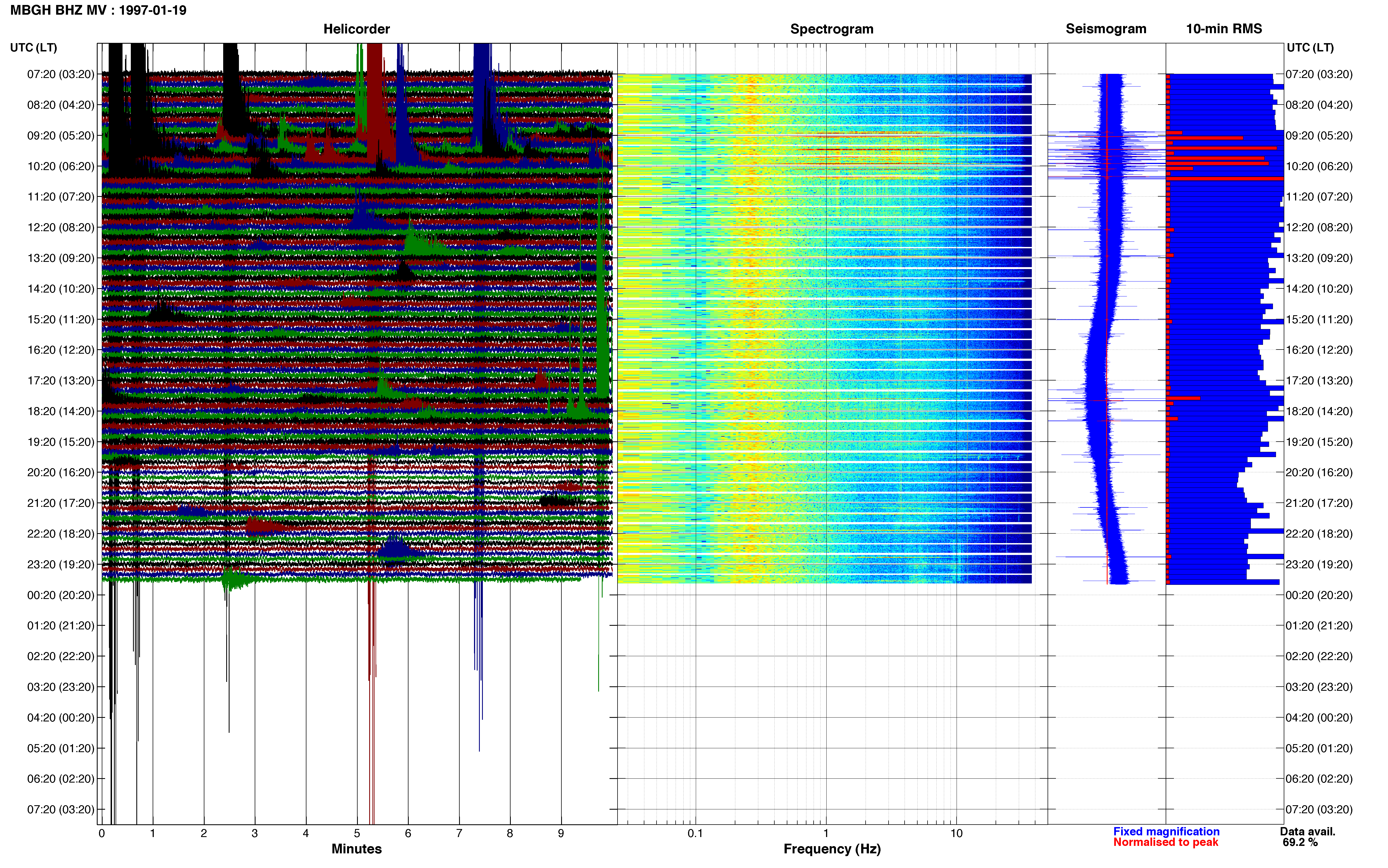The height and width of the screenshot is (868, 1388).
Task: Click the right '00:20 (20:20)' time label
Action: coord(1319,595)
